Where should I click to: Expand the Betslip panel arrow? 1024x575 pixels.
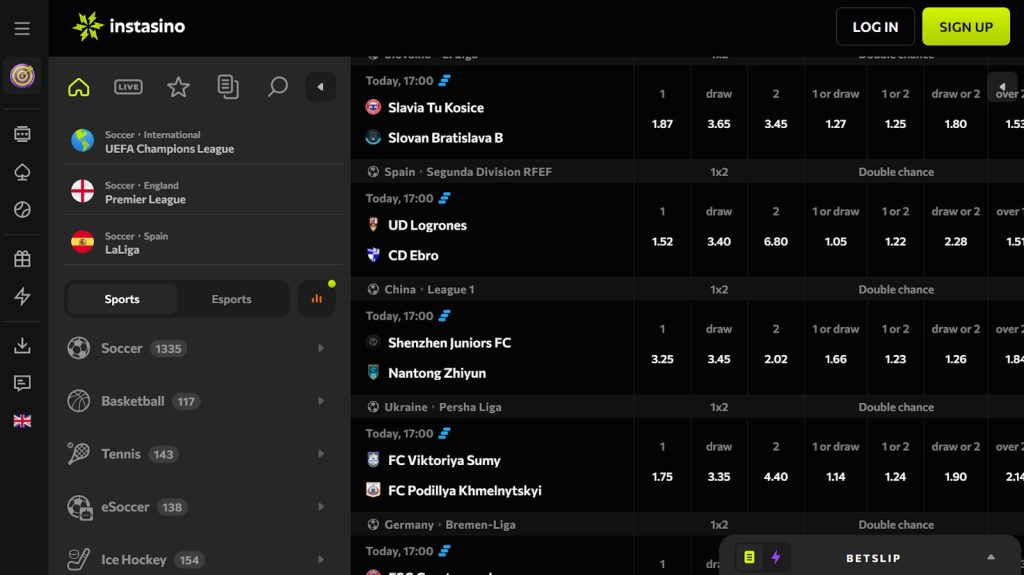point(990,557)
